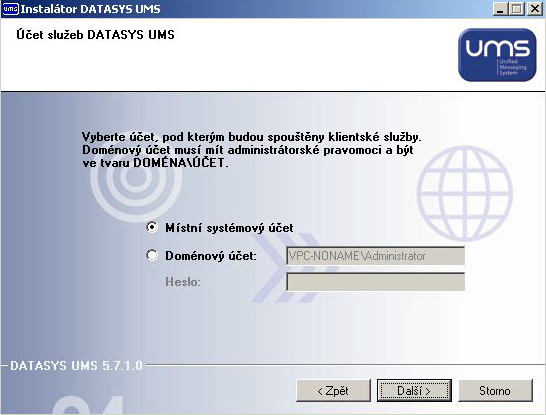546x415 pixels.
Task: Click the Heslo label
Action: pos(183,282)
